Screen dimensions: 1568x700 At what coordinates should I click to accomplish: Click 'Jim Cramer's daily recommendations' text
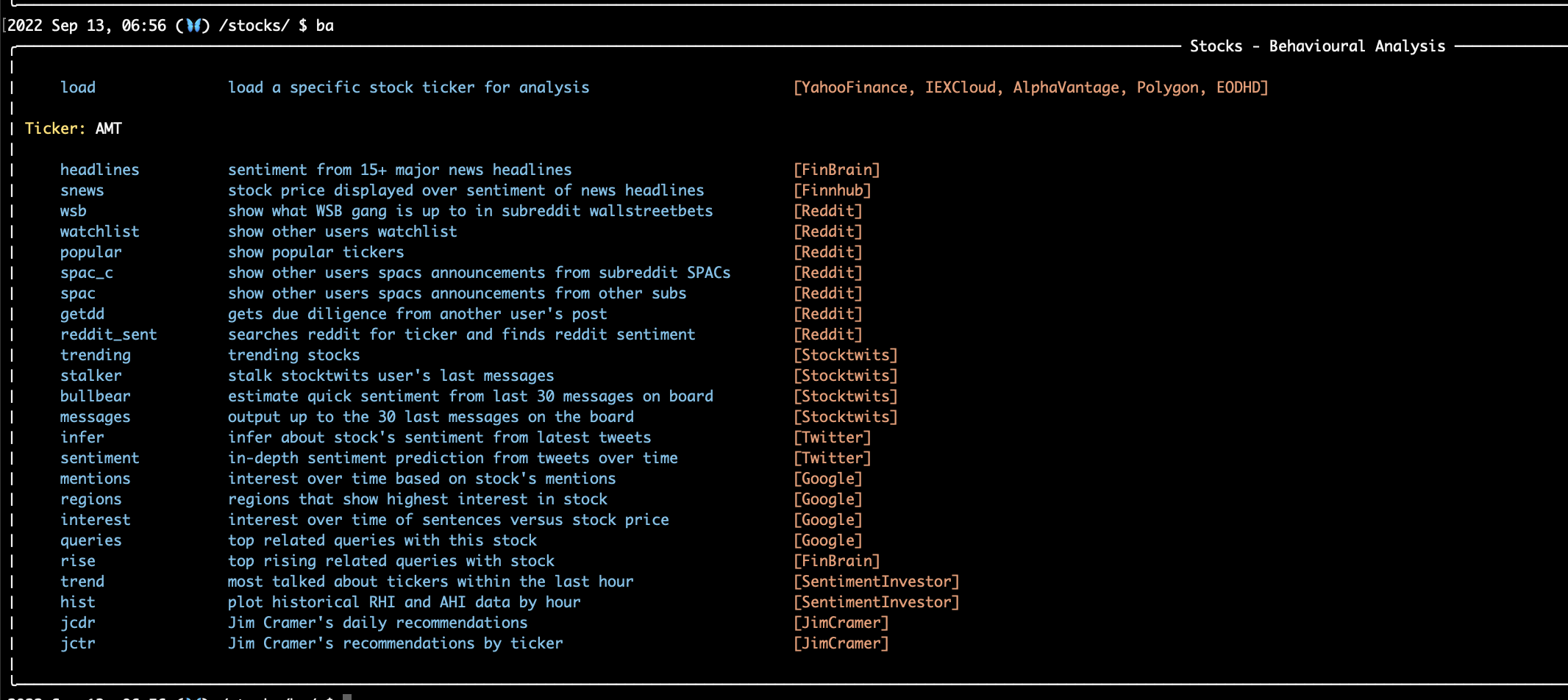pyautogui.click(x=378, y=623)
